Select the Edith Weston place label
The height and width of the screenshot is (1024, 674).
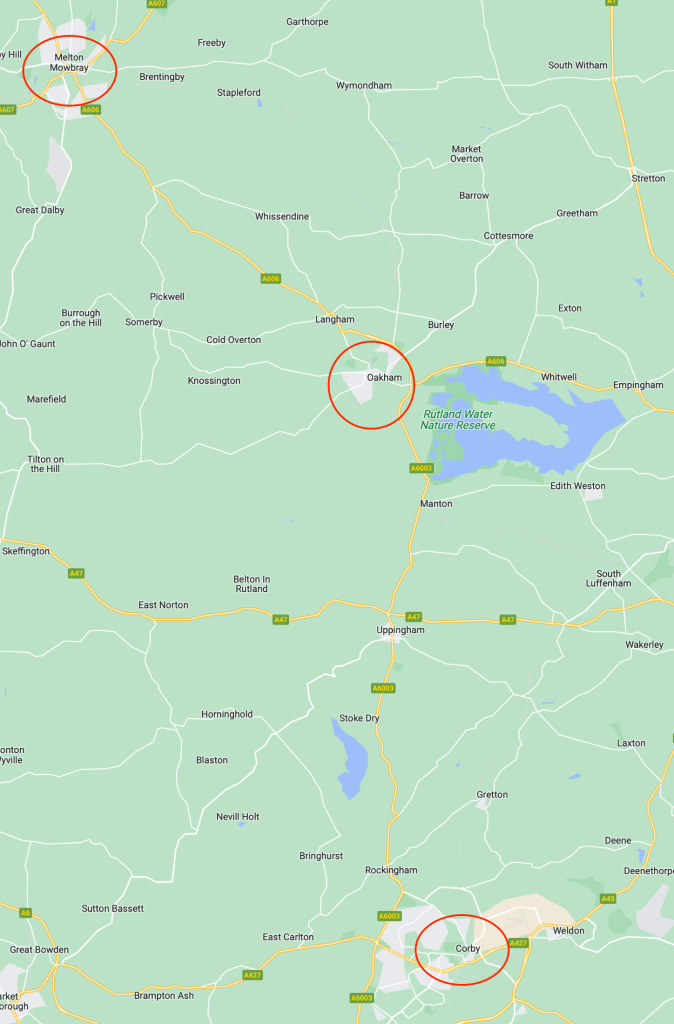click(x=578, y=485)
